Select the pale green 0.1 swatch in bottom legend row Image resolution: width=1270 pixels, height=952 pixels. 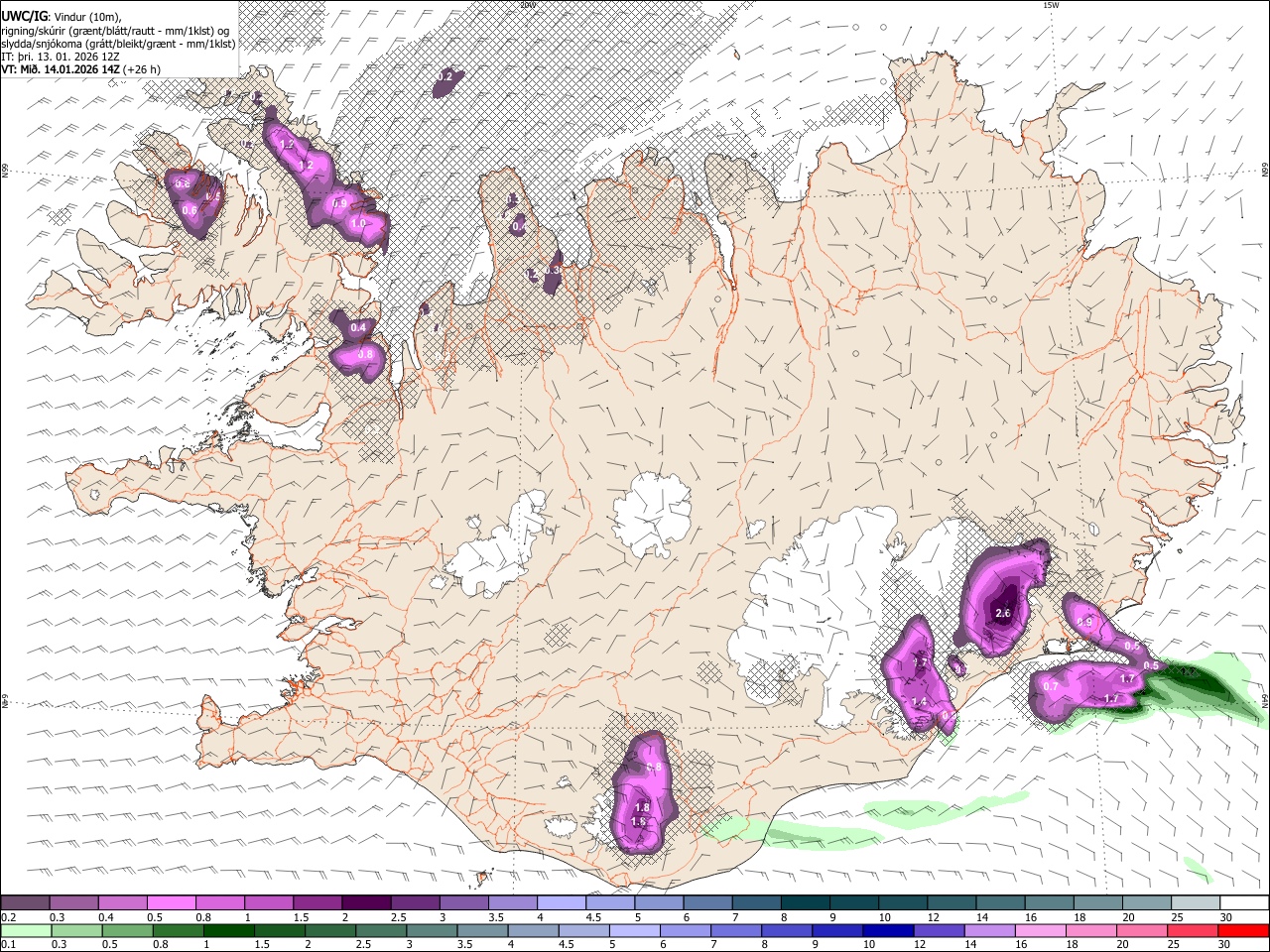(x=25, y=931)
